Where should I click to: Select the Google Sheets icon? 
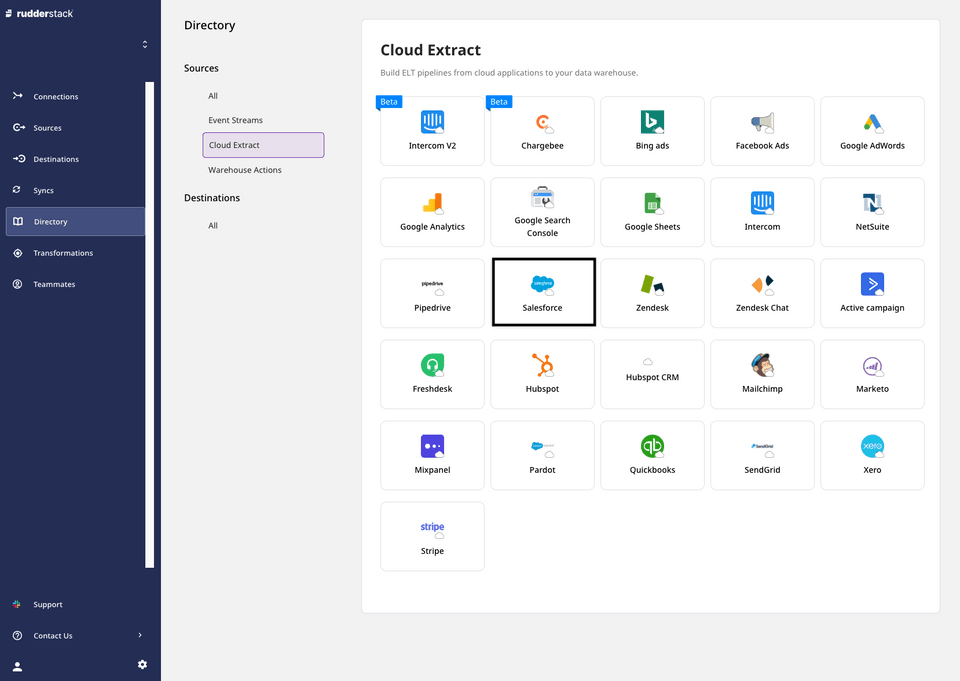(653, 203)
